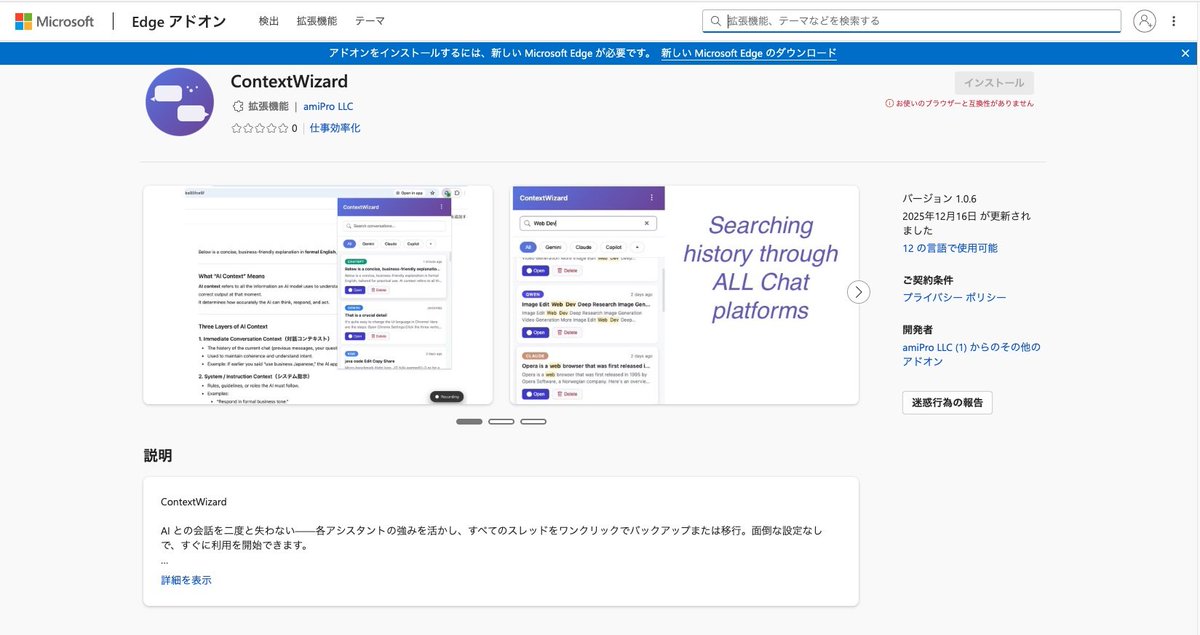Open the プライバシー ポリシー link
The height and width of the screenshot is (635, 1200).
tap(954, 297)
